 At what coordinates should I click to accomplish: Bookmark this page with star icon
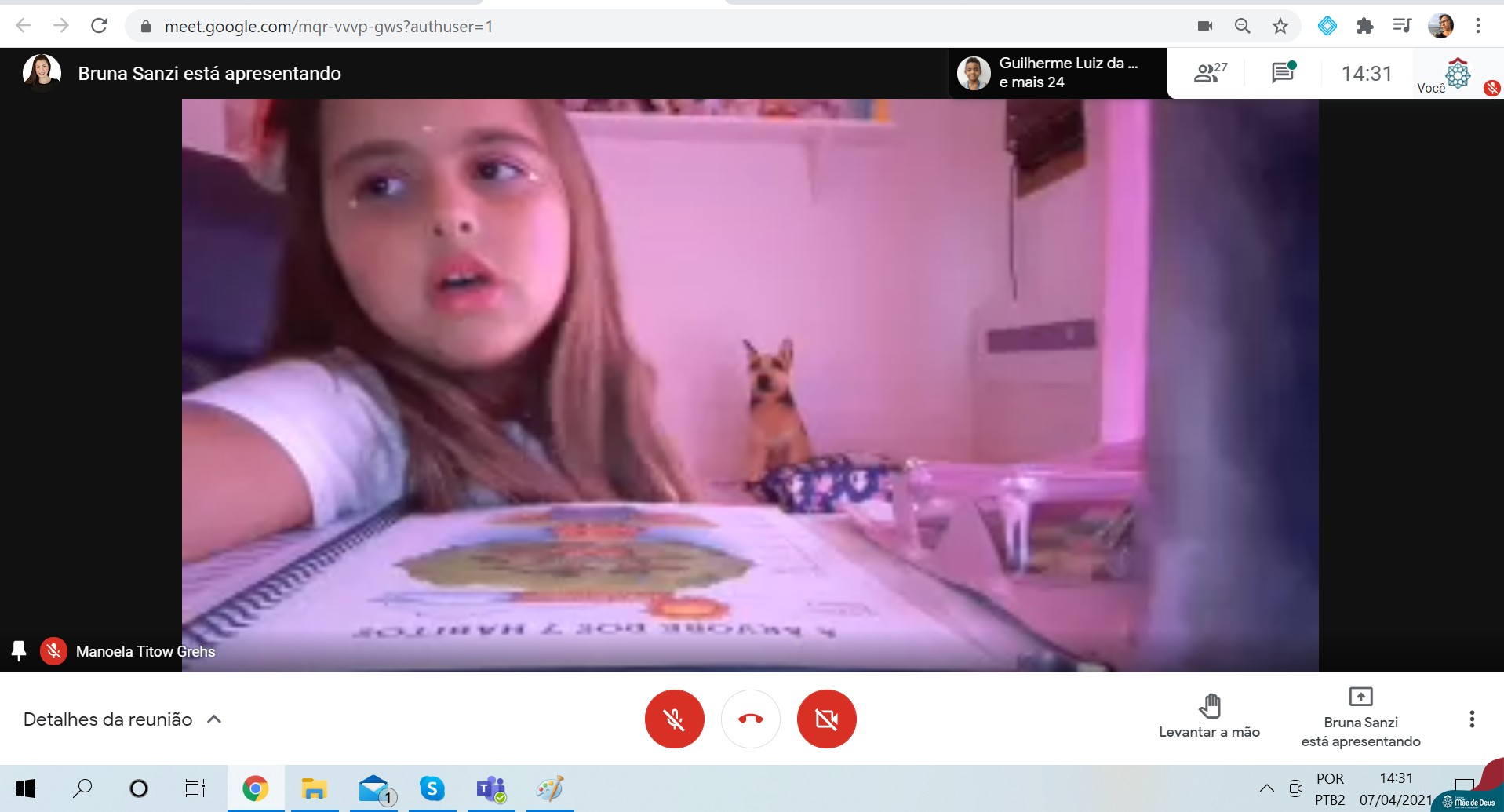[x=1280, y=26]
